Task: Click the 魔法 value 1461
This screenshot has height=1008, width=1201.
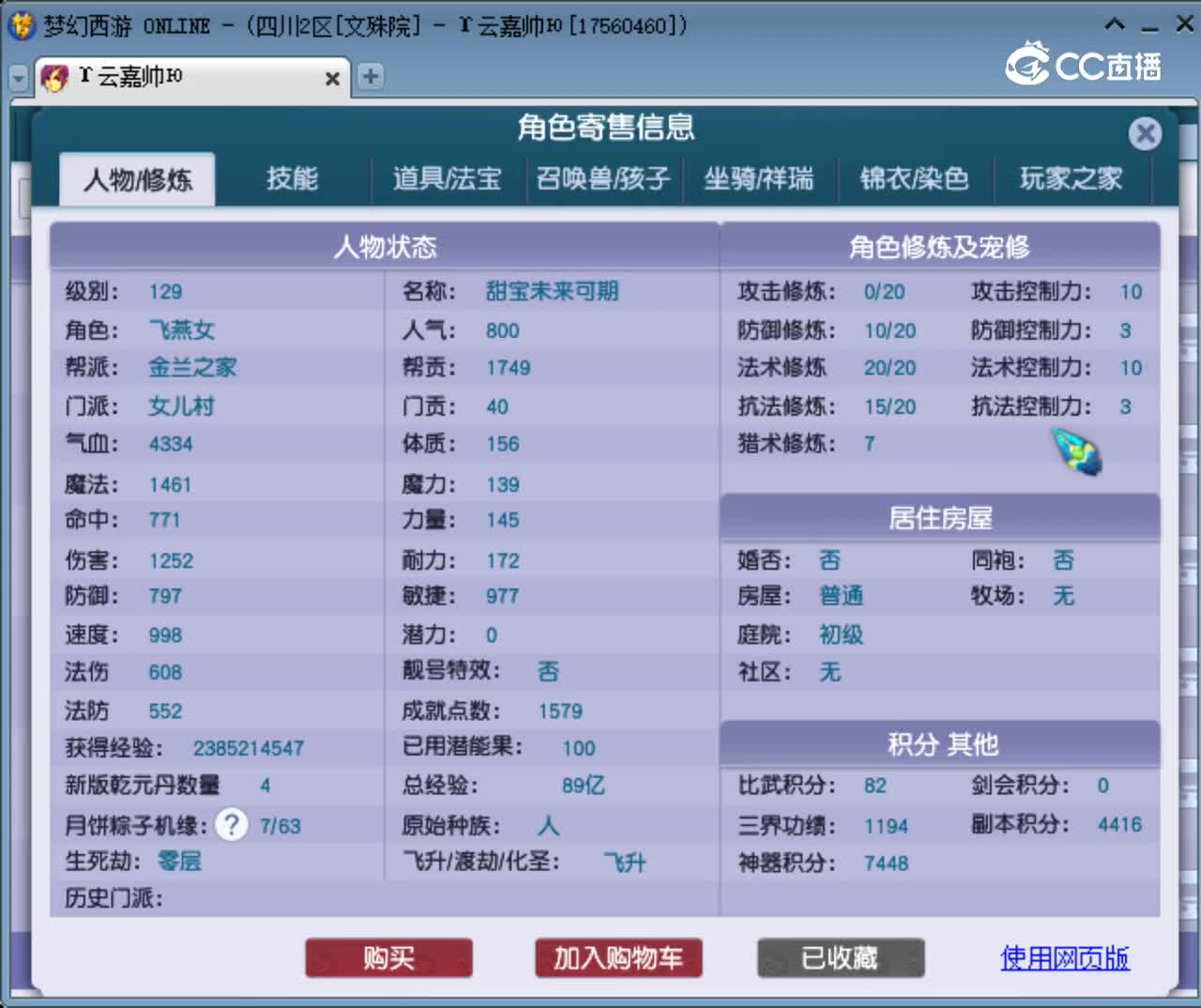Action: tap(170, 485)
